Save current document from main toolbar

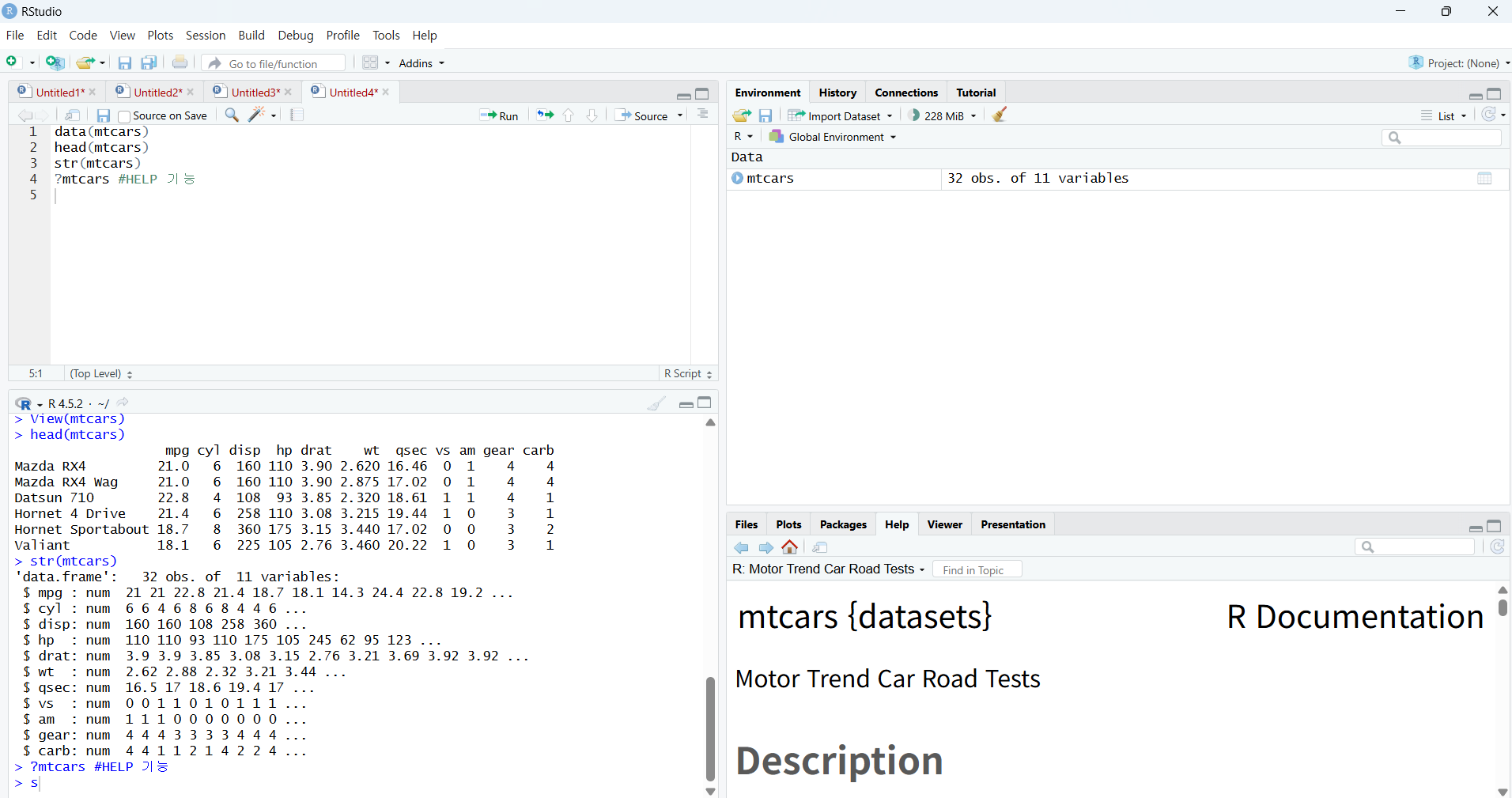click(x=124, y=63)
